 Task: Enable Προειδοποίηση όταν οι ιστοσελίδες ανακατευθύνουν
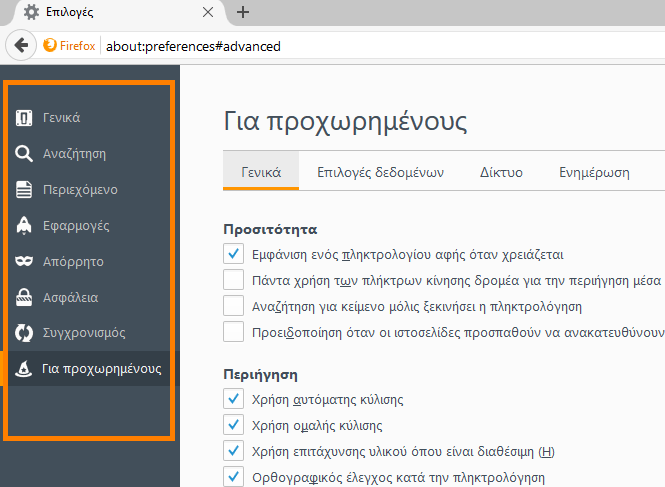[x=233, y=332]
